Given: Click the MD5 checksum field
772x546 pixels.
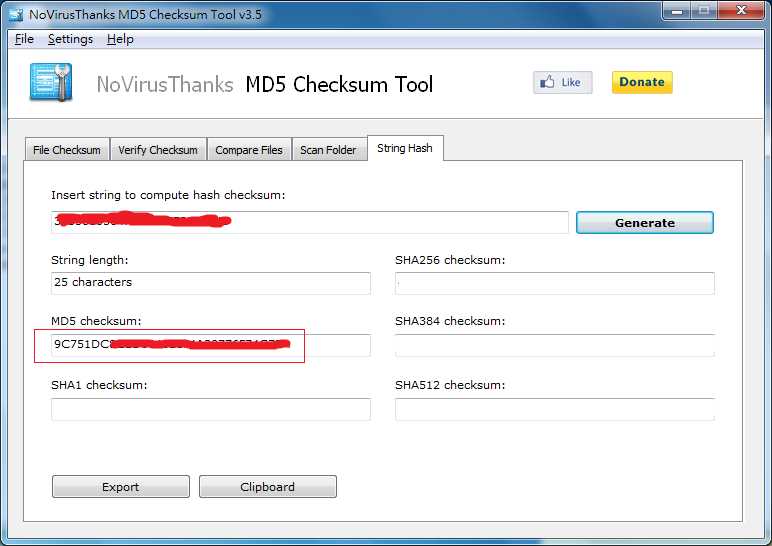Looking at the screenshot, I should point(211,345).
